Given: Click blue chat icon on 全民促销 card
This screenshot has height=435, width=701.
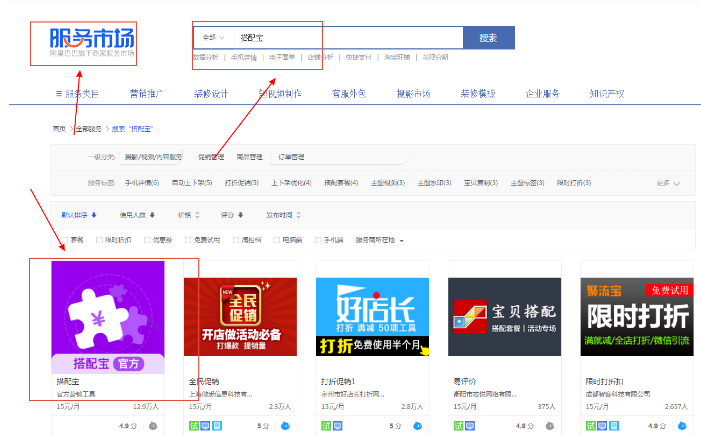Looking at the screenshot, I should pos(285,426).
